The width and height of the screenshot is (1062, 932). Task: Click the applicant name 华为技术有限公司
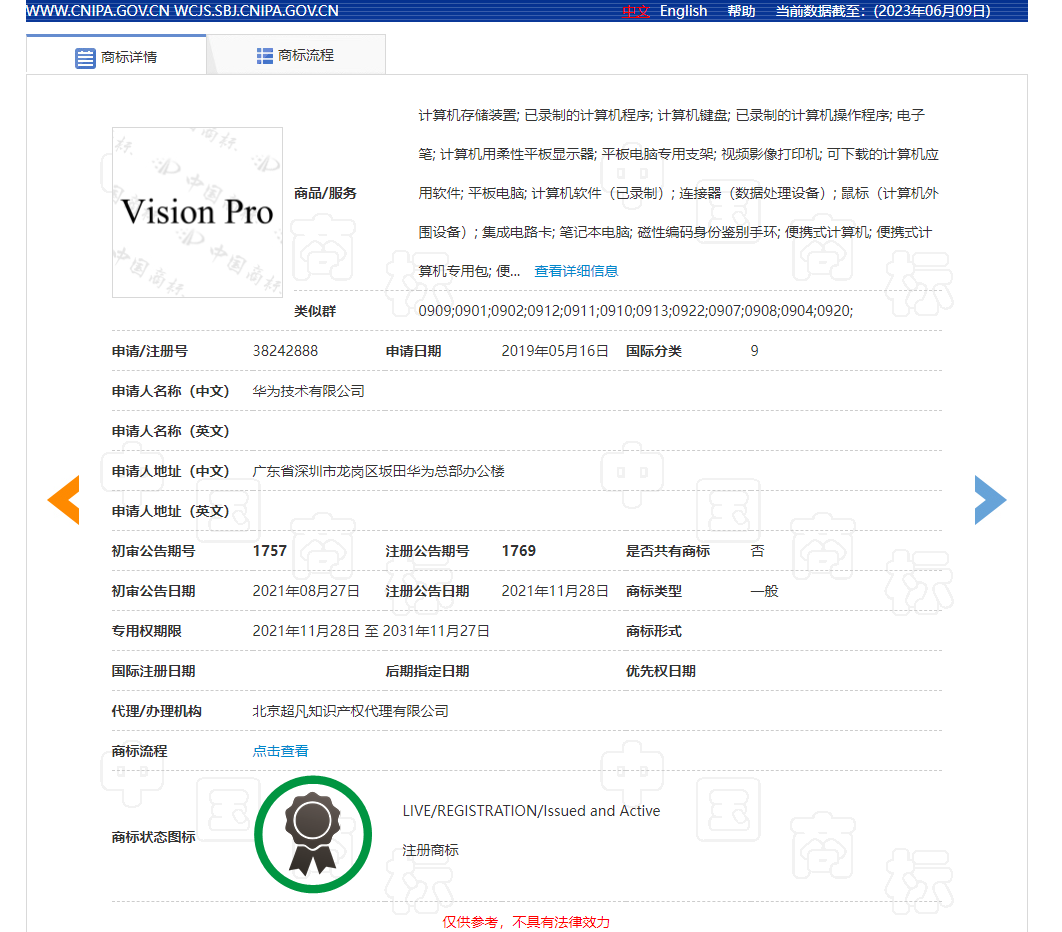[310, 390]
